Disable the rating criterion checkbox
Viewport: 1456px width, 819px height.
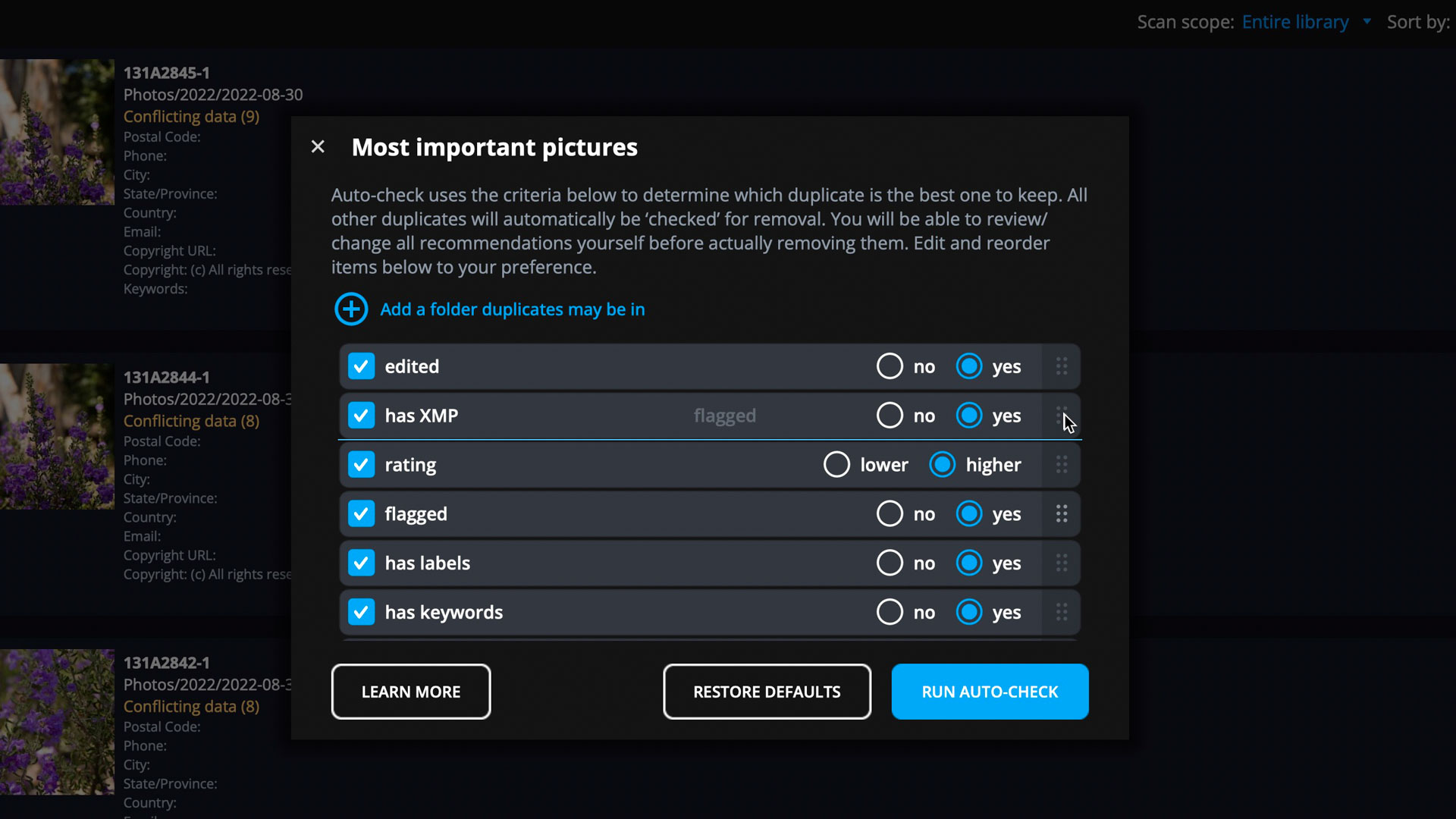point(361,465)
